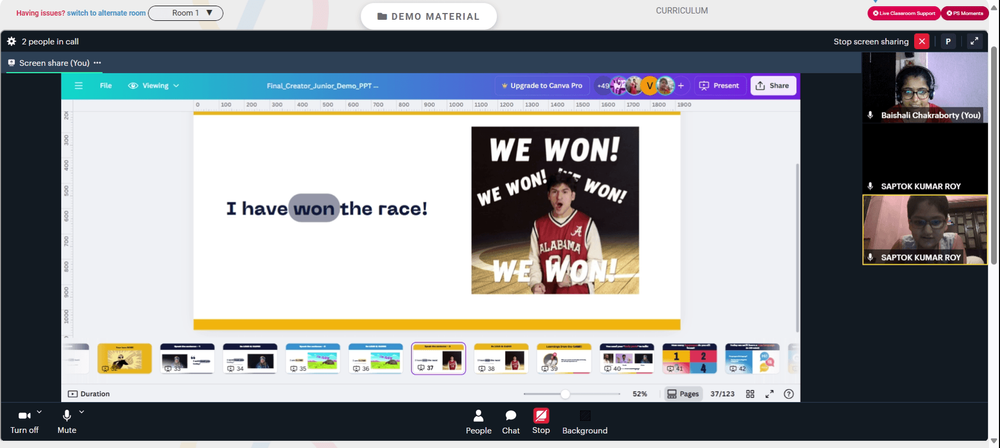
Task: Click Upgrade to Canva Pro button
Action: 542,86
